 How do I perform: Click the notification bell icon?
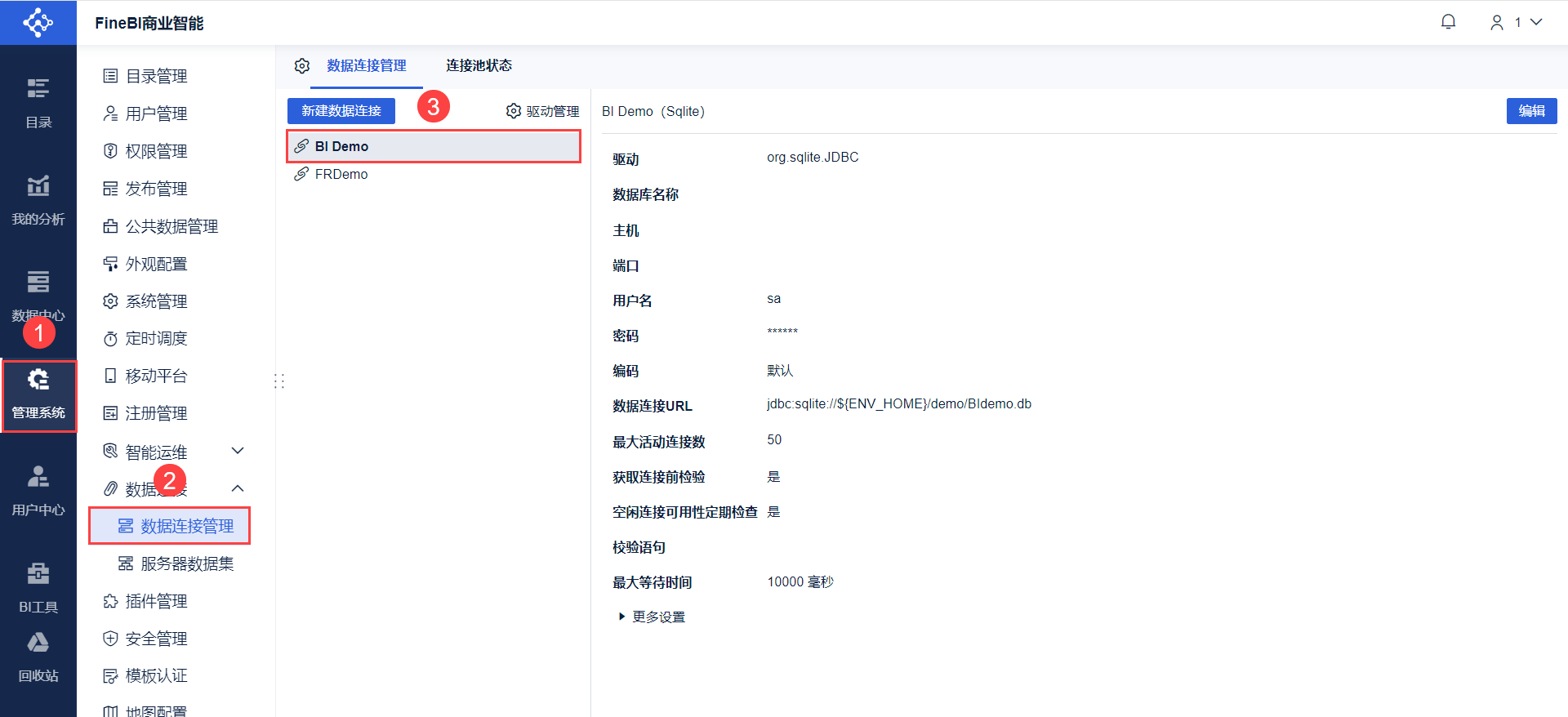pyautogui.click(x=1448, y=22)
